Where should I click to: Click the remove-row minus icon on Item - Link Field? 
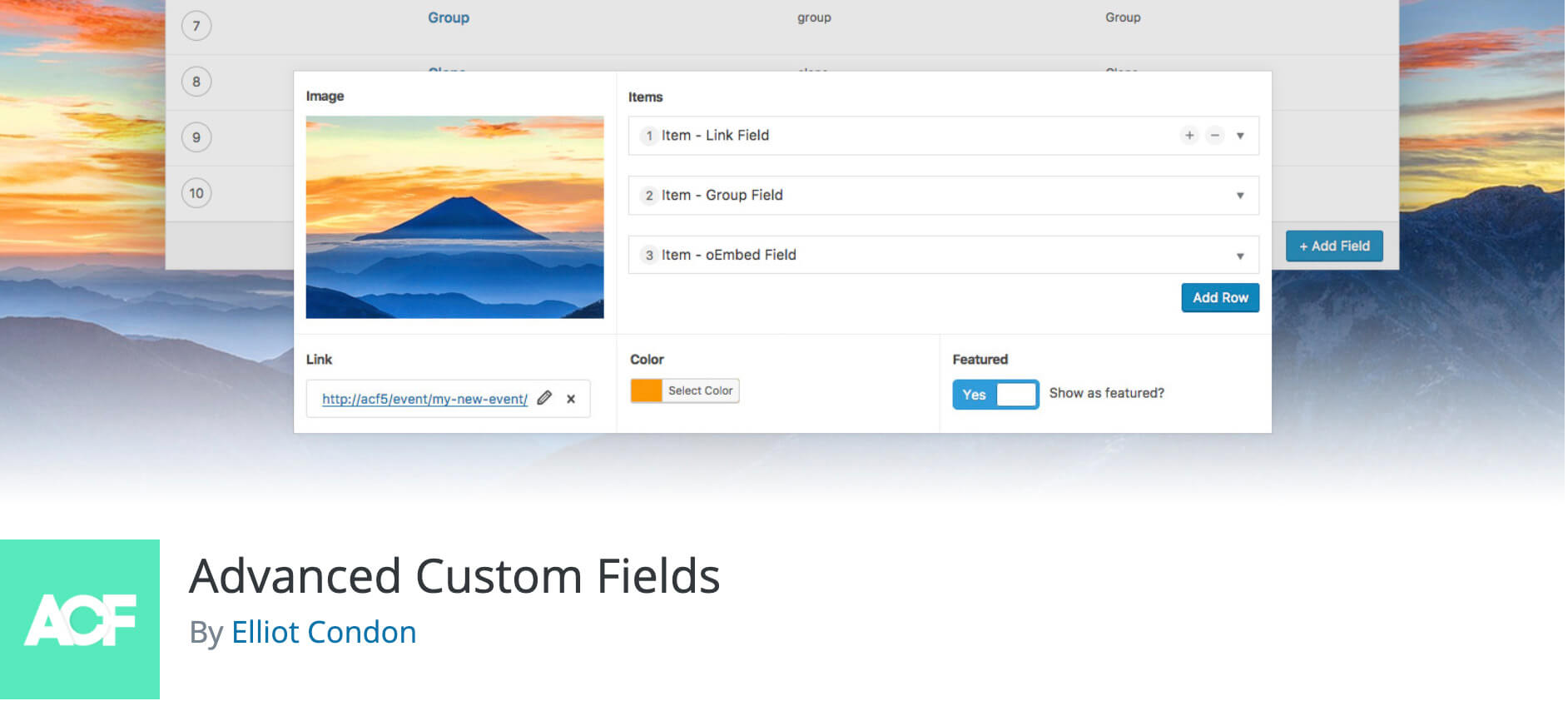tap(1215, 136)
